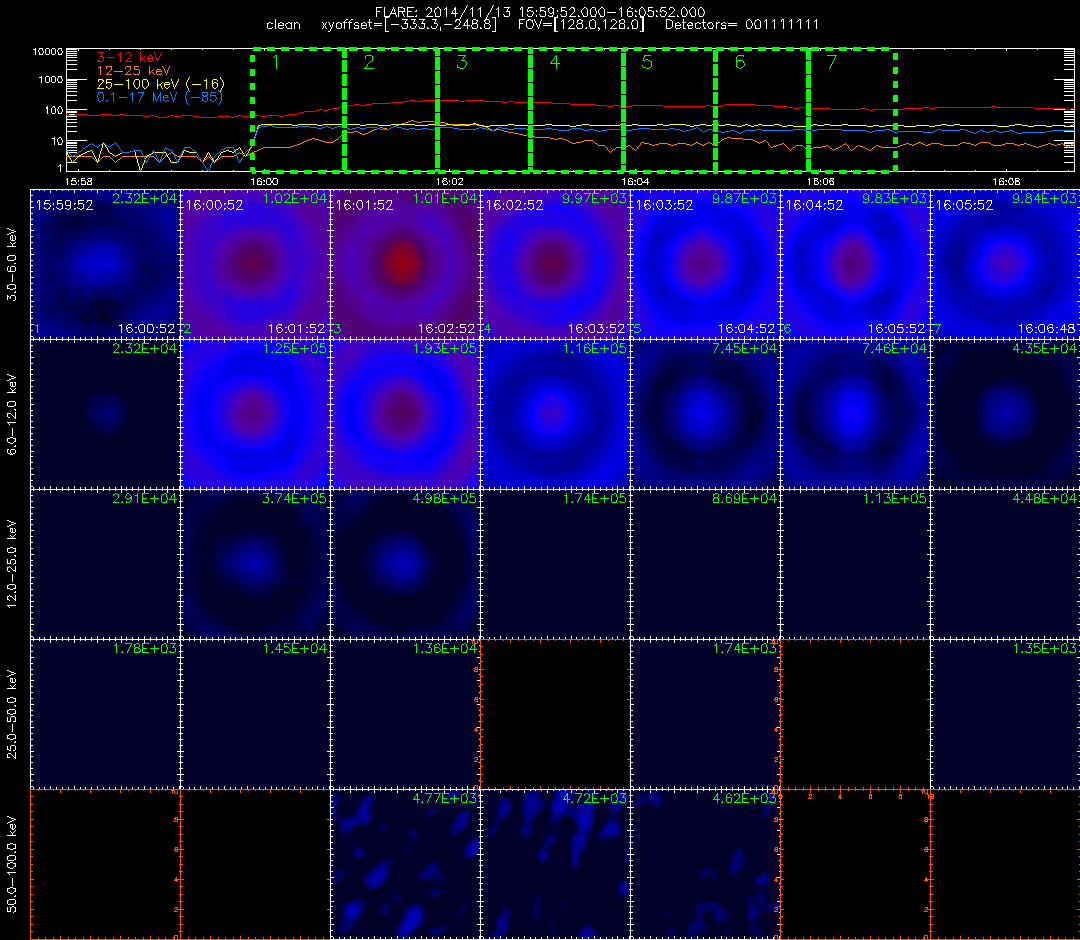This screenshot has height=940, width=1080.
Task: Click the 1.35E+03 peak value
Action: coord(1045,648)
